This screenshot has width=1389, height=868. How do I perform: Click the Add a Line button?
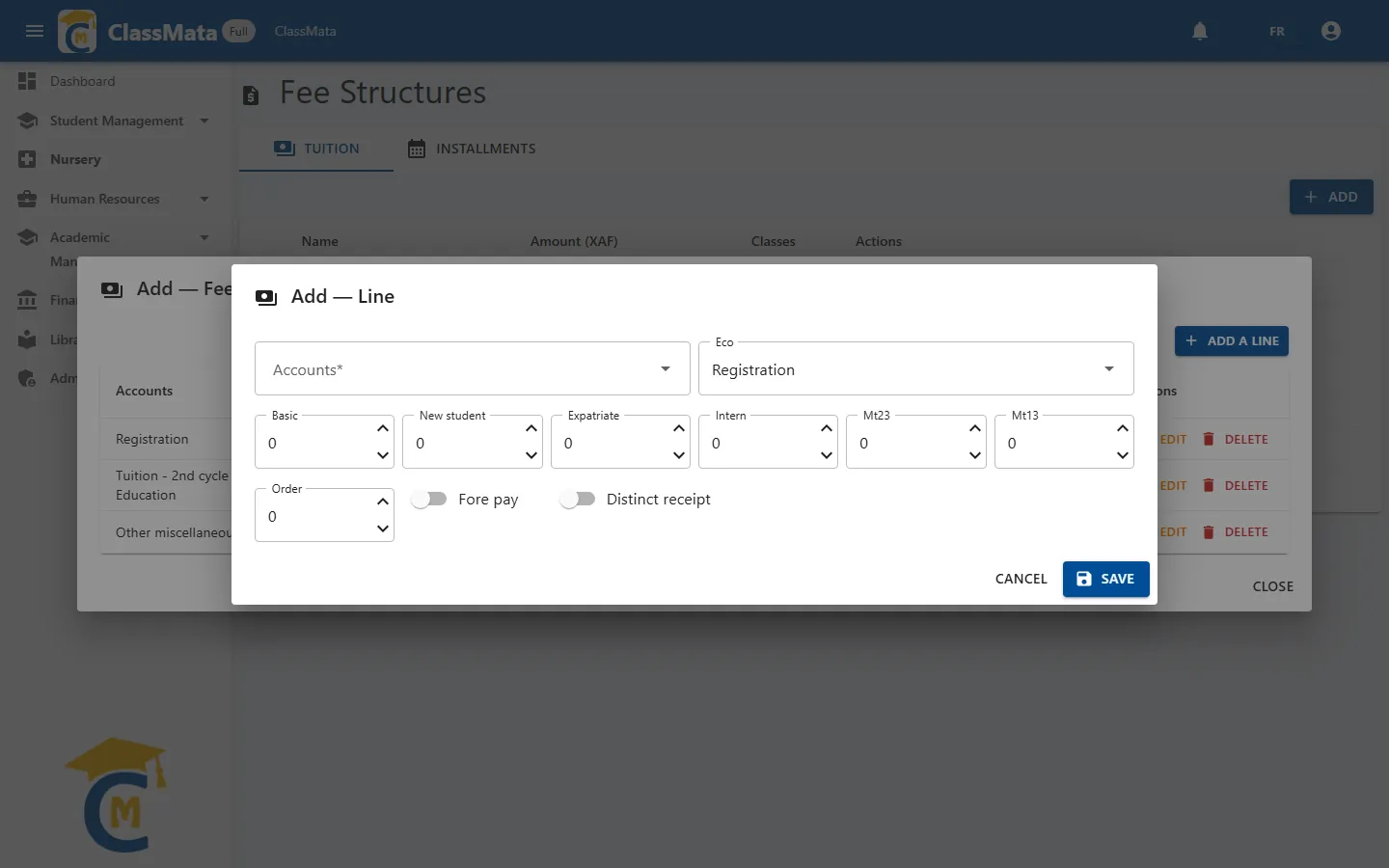[1232, 340]
